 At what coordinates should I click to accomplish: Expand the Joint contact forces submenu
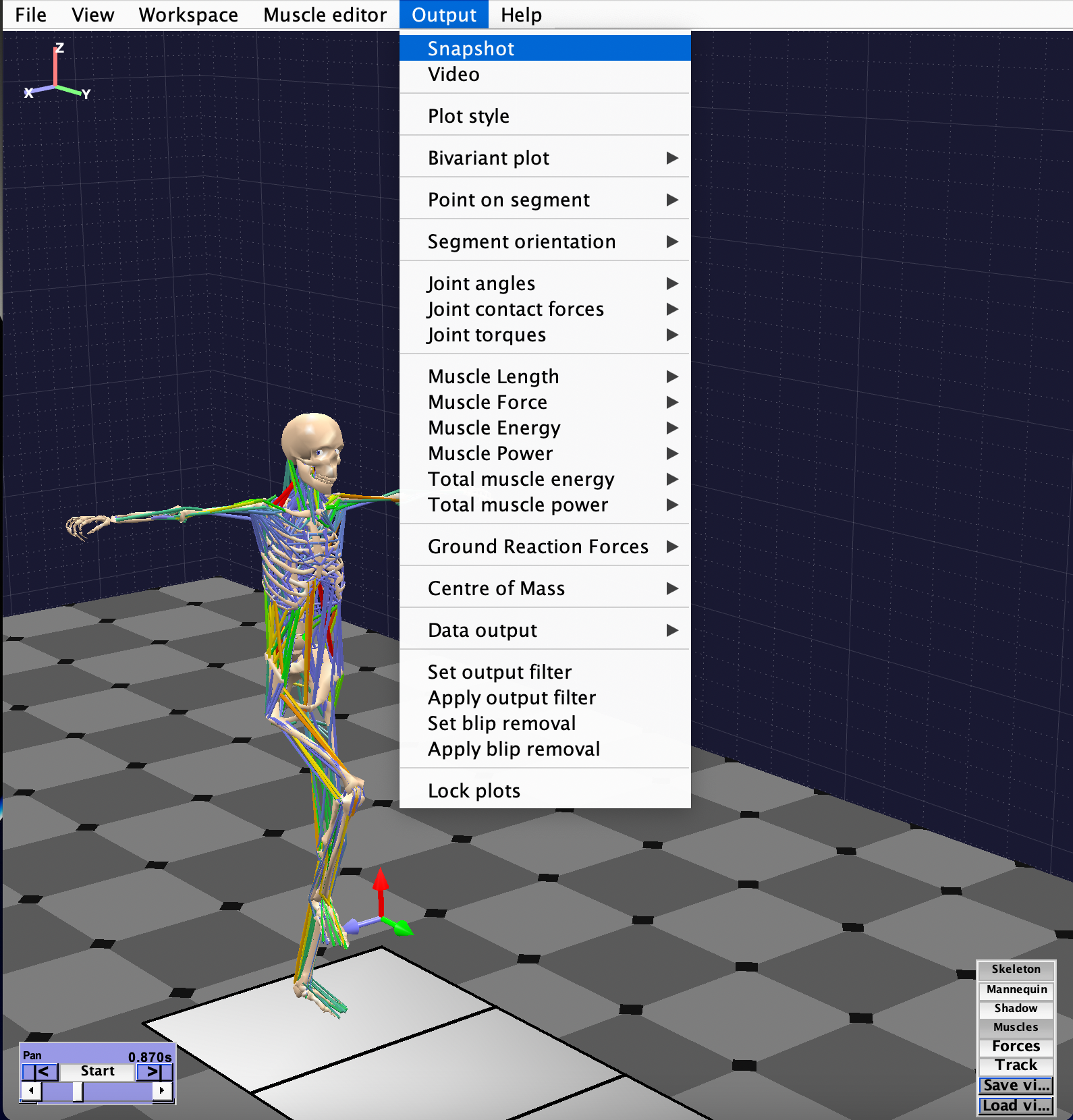[545, 309]
